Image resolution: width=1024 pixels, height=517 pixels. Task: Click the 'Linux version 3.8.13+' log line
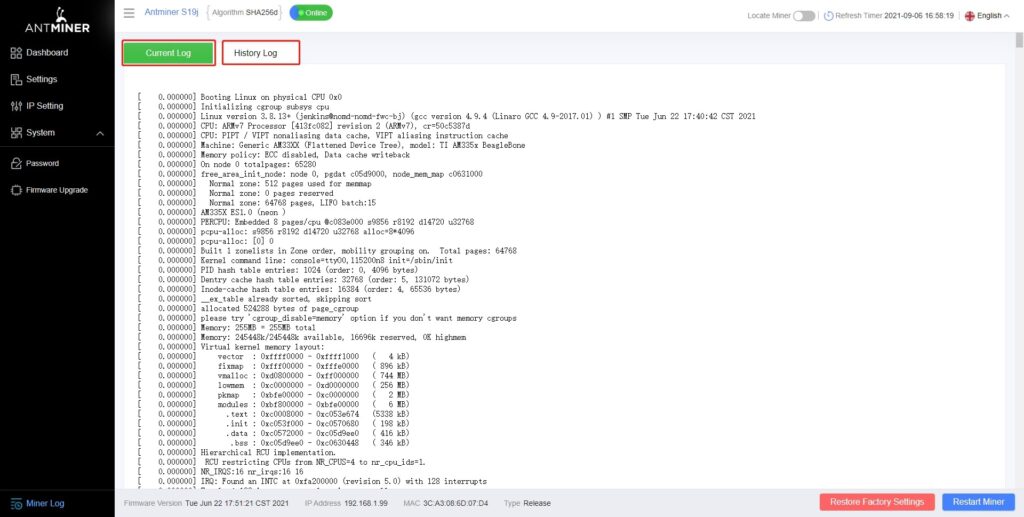tap(446, 116)
